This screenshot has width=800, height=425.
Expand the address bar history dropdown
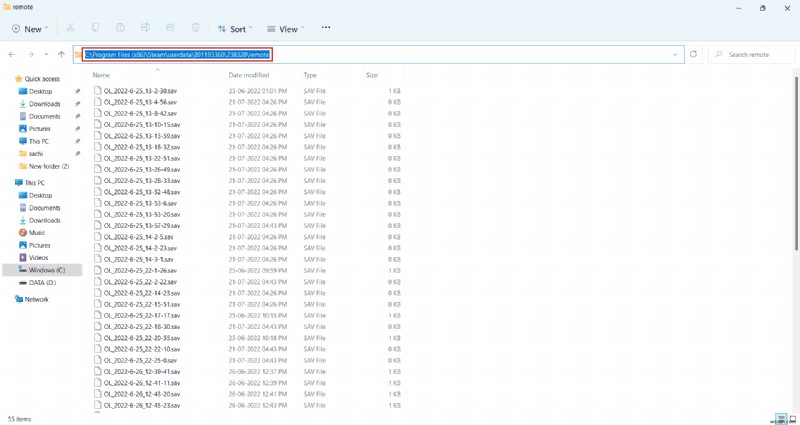[x=676, y=54]
